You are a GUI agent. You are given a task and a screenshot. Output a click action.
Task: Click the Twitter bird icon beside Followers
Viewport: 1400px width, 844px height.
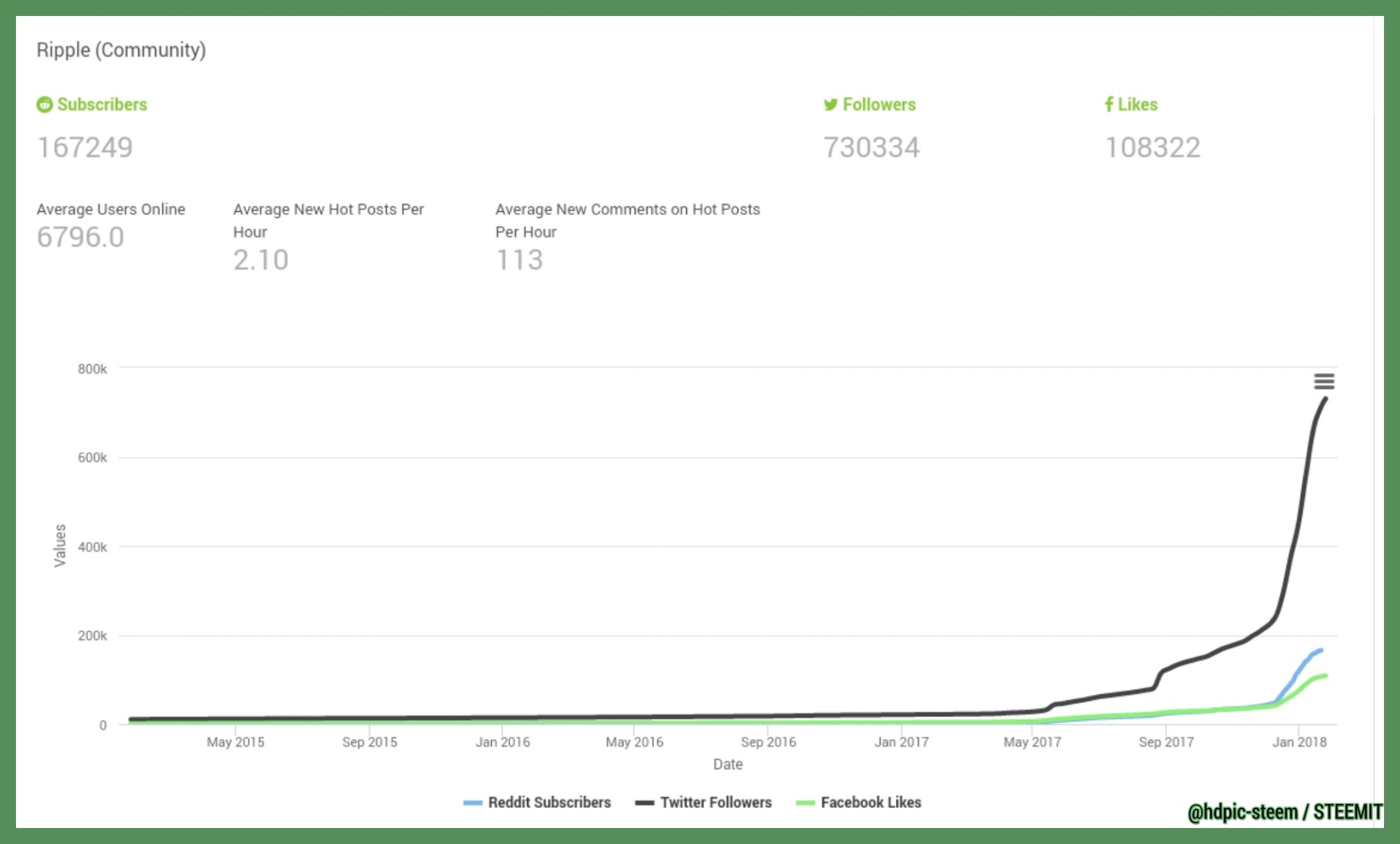(831, 105)
